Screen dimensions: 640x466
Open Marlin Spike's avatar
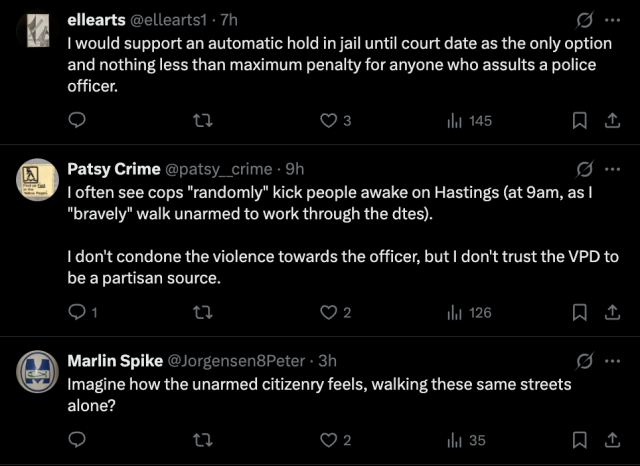[x=37, y=372]
